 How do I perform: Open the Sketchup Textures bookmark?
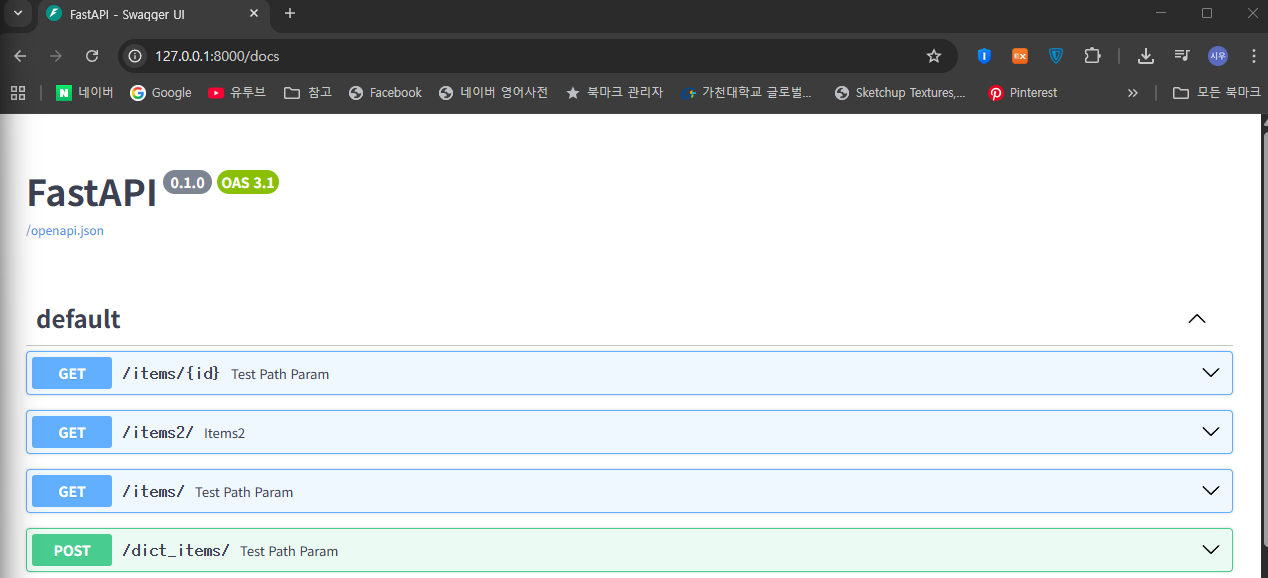point(900,93)
